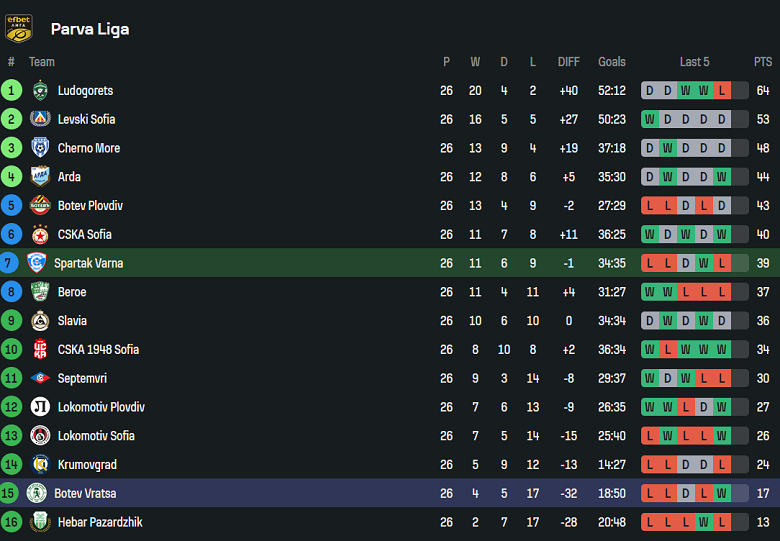Select the Botev Vratsa team name
The image size is (780, 541).
[85, 493]
